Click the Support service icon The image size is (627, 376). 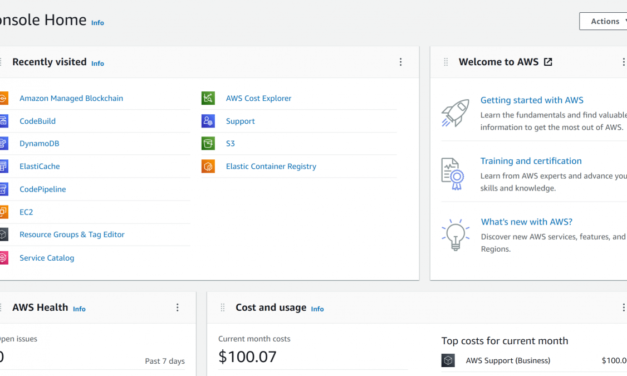pyautogui.click(x=208, y=121)
